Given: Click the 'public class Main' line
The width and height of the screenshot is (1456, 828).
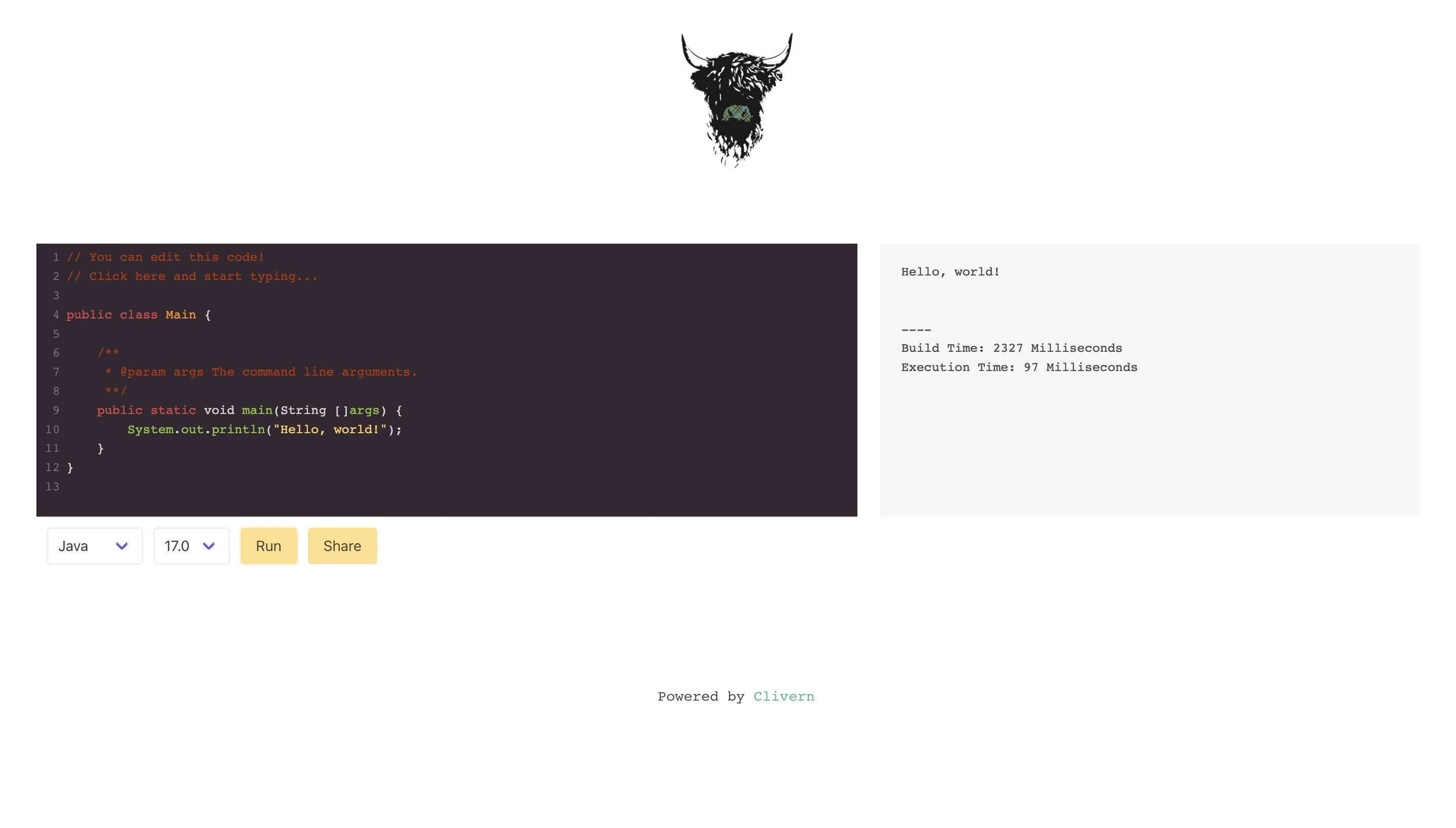Looking at the screenshot, I should pos(138,314).
